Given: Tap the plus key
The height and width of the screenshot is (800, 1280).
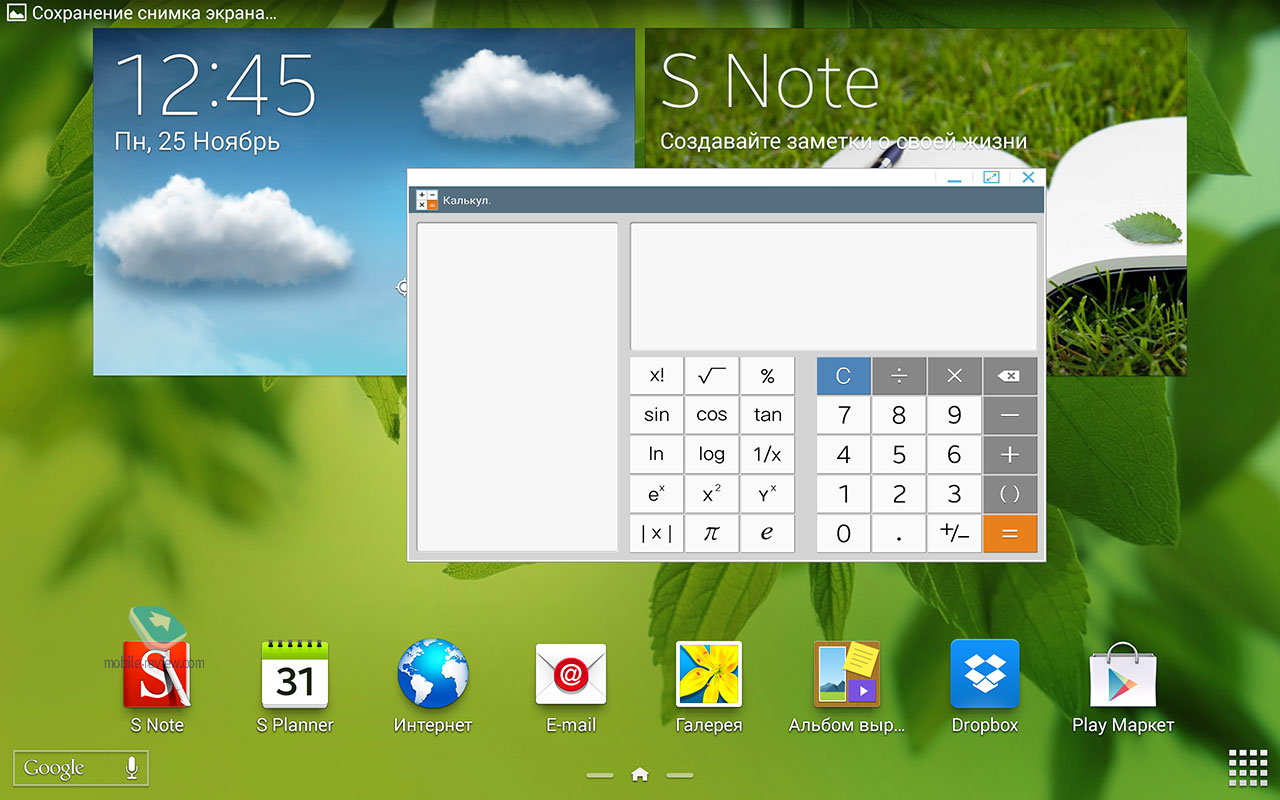Looking at the screenshot, I should pyautogui.click(x=1010, y=454).
